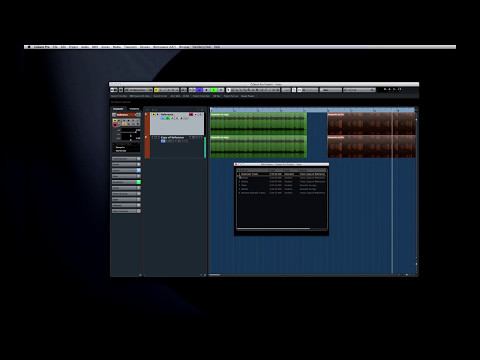Select the bottom row in Edit History list
Image resolution: width=480 pixels, height=360 pixels.
tap(282, 193)
